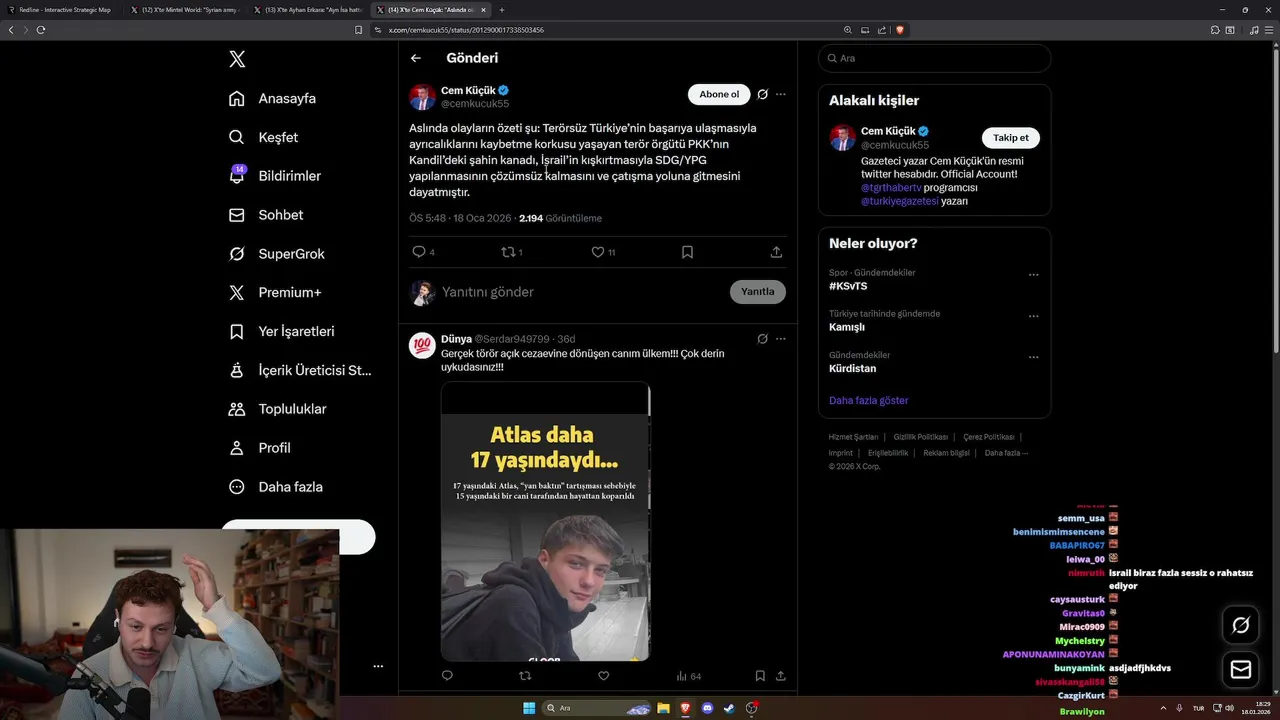Viewport: 1280px width, 720px height.
Task: Reply icon on the main post
Action: (419, 252)
